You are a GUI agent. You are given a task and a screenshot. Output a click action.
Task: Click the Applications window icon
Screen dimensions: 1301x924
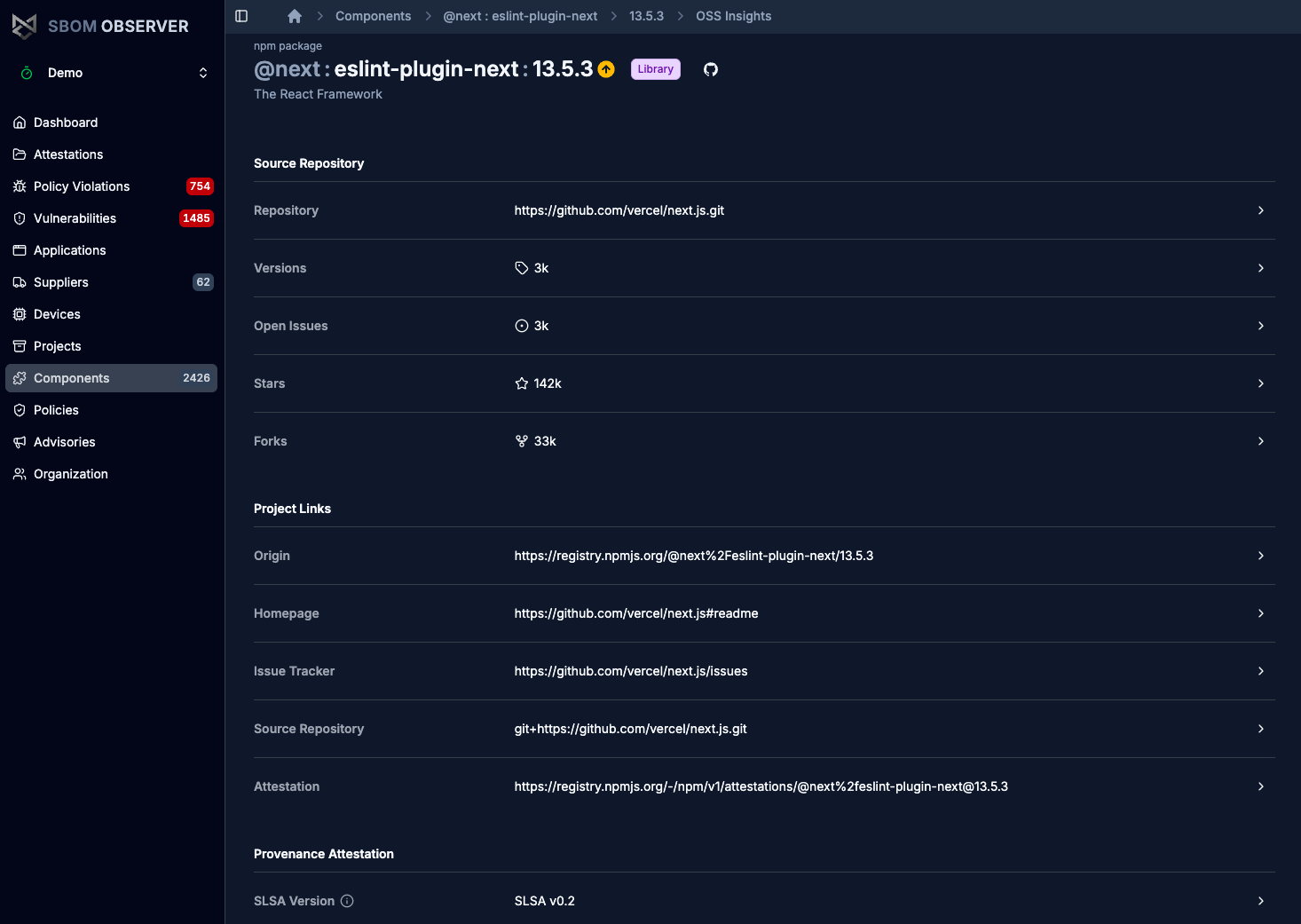(20, 250)
